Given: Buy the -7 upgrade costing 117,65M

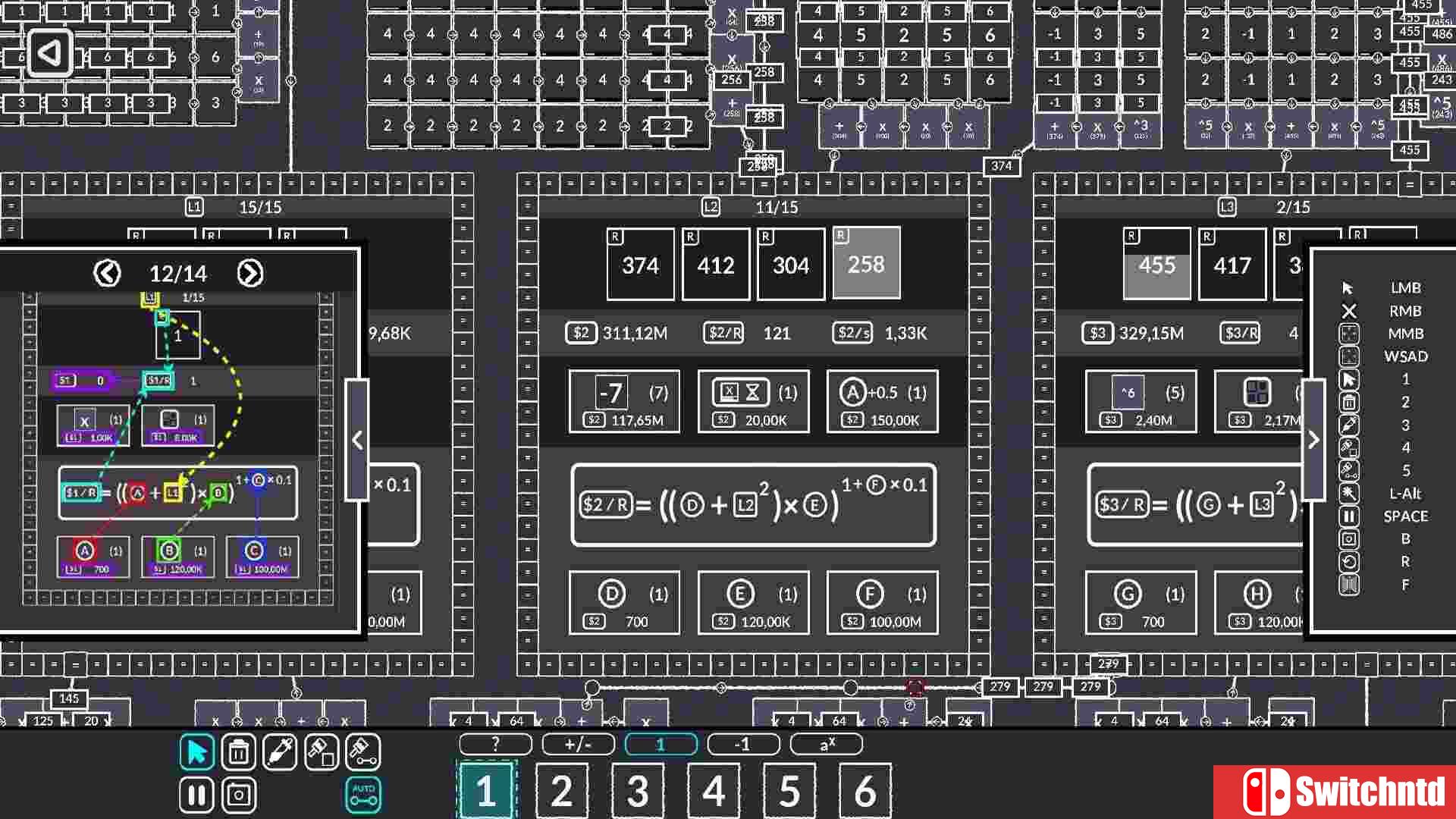Looking at the screenshot, I should pyautogui.click(x=624, y=402).
